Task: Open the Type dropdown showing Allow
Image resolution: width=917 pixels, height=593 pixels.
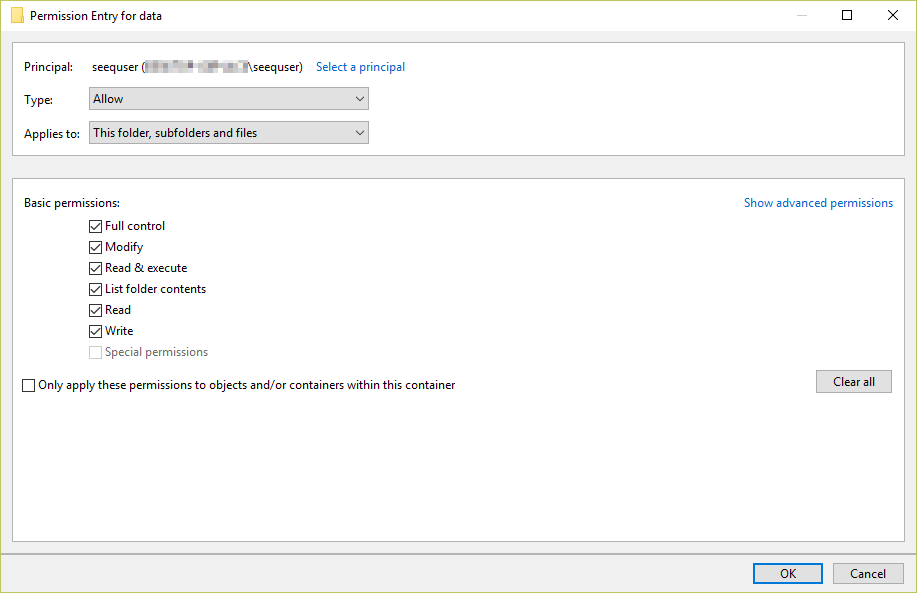Action: [x=228, y=98]
